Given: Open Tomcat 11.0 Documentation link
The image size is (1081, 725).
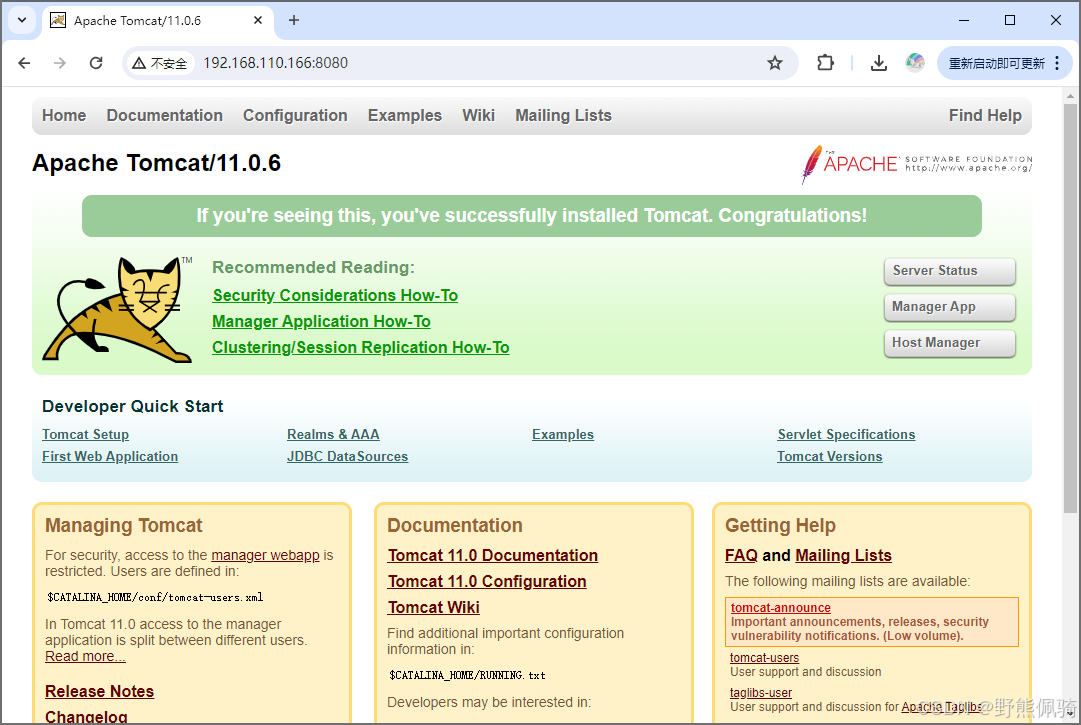Looking at the screenshot, I should (x=493, y=555).
